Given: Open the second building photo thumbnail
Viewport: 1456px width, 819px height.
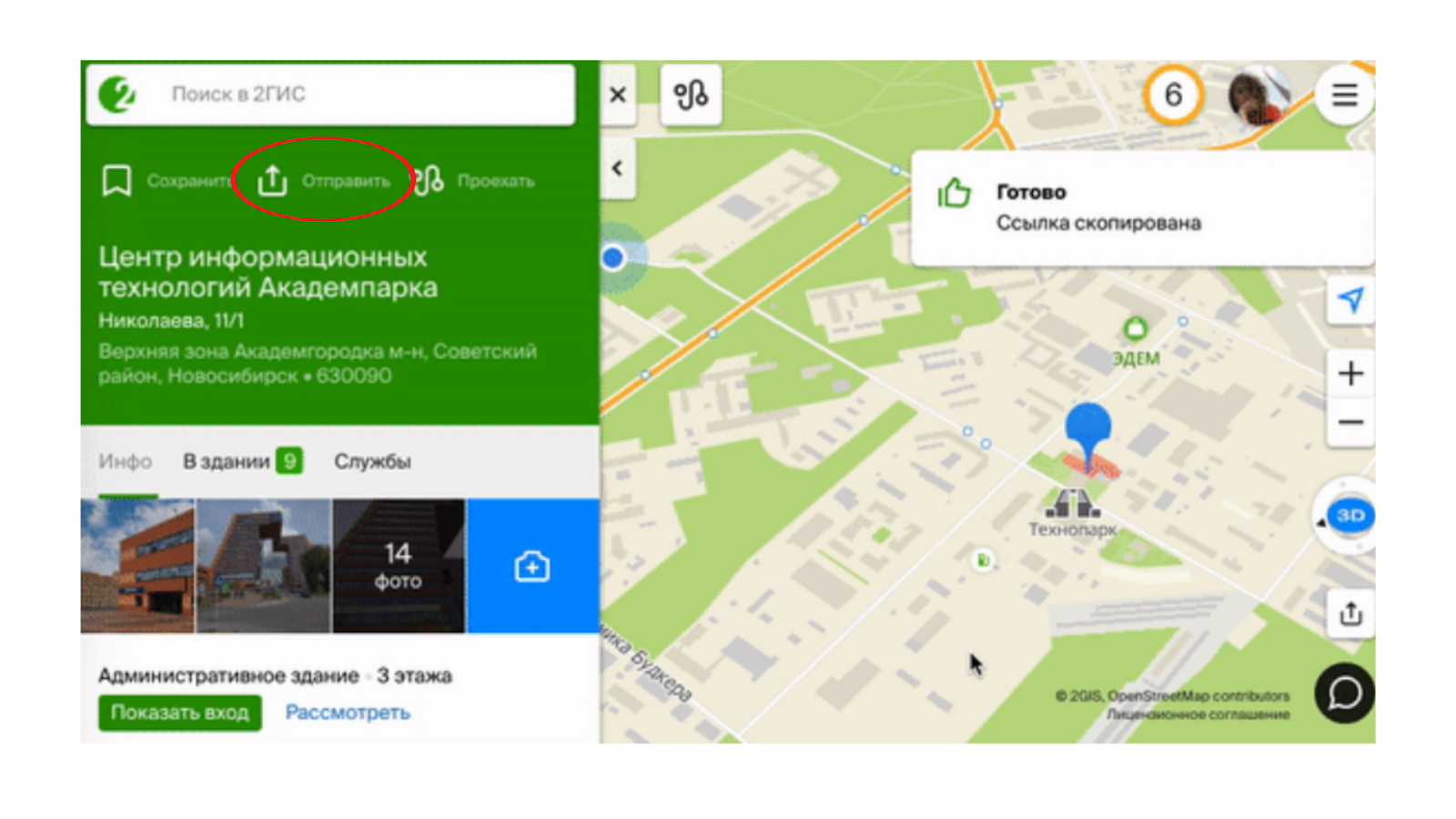Looking at the screenshot, I should [263, 565].
